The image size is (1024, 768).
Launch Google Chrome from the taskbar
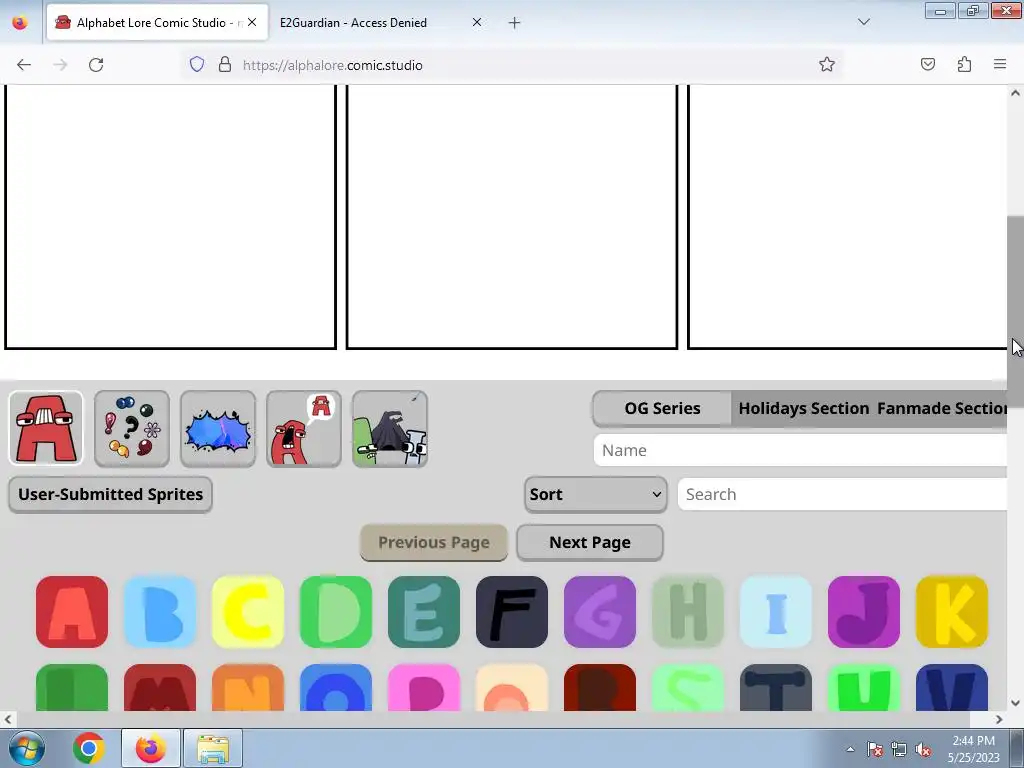(x=89, y=748)
